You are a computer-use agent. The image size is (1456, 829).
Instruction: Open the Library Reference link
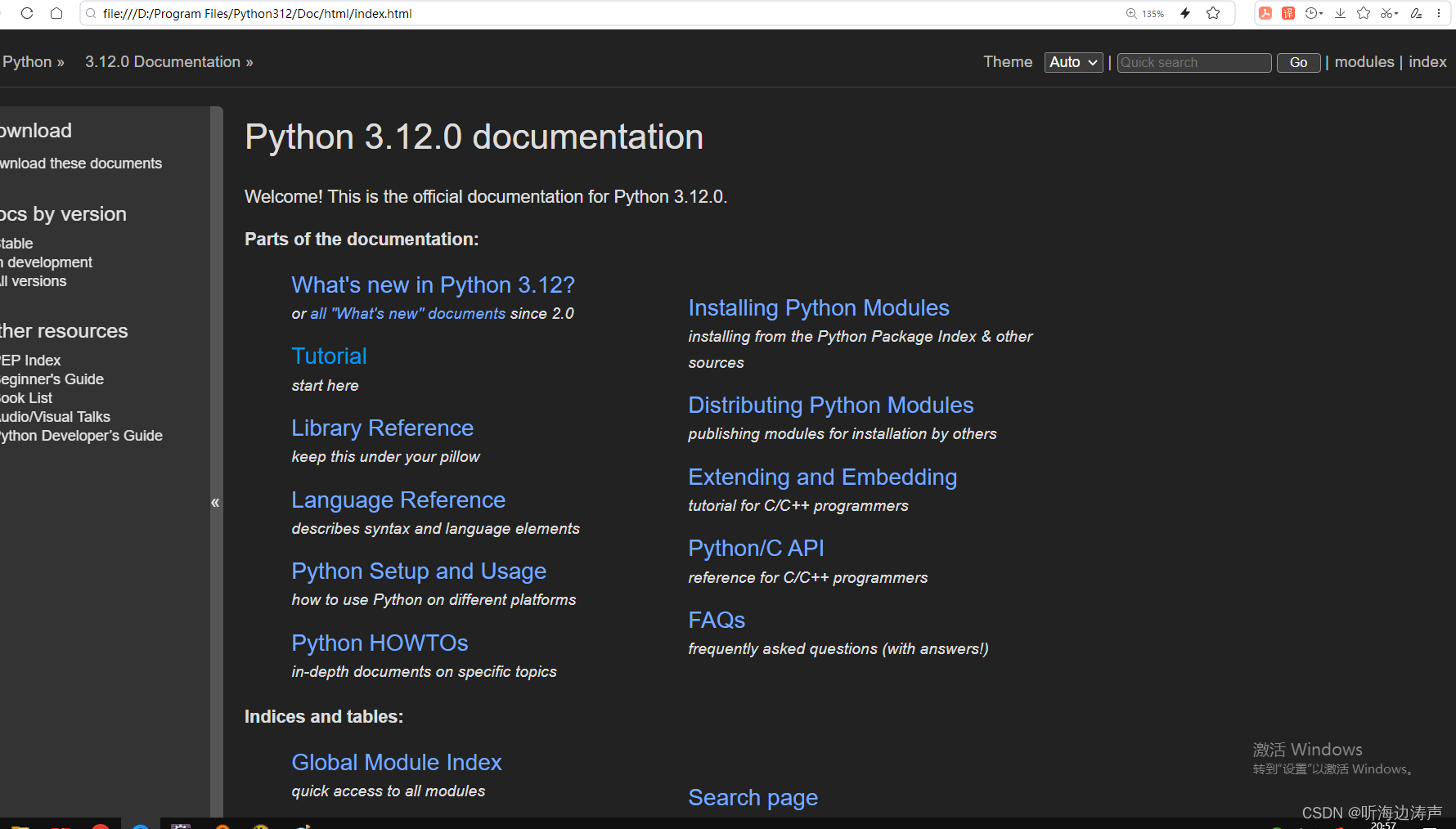[382, 428]
